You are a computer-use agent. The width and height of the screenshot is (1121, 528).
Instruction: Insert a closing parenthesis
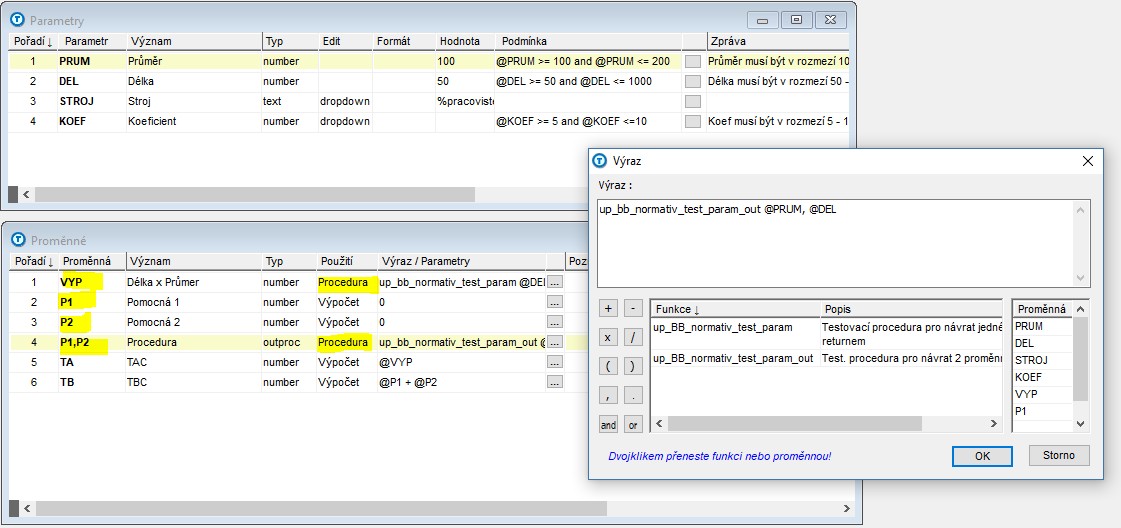(633, 367)
